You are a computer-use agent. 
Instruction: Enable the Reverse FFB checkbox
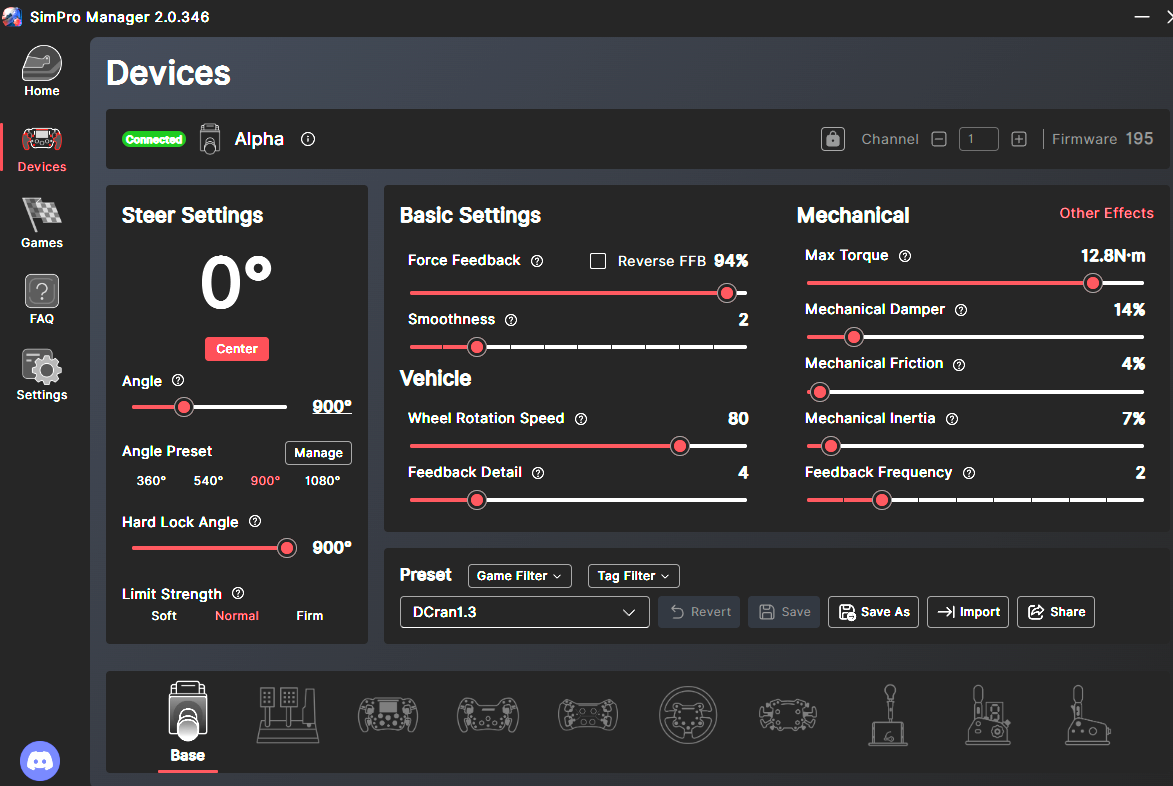point(598,261)
